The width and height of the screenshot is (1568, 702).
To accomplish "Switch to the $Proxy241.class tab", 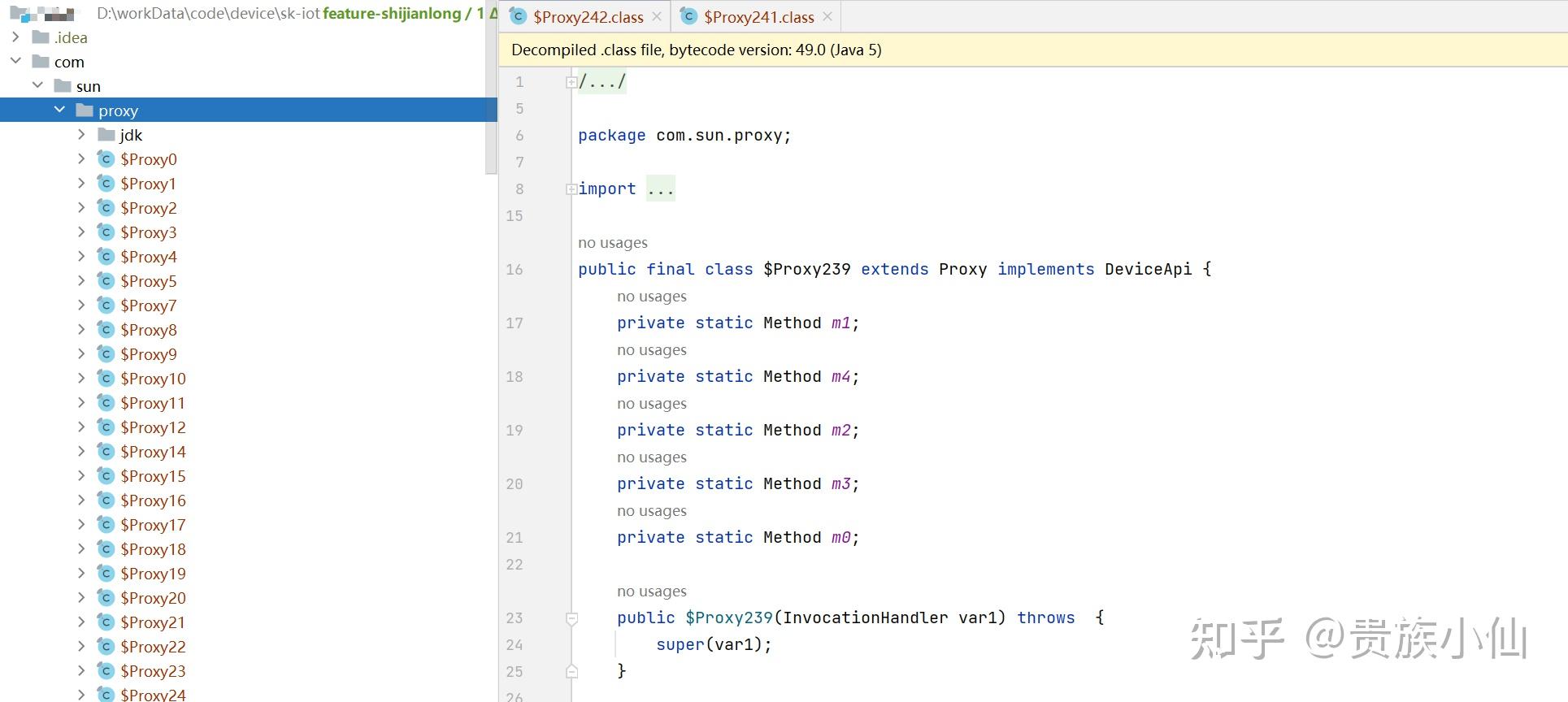I will [758, 17].
